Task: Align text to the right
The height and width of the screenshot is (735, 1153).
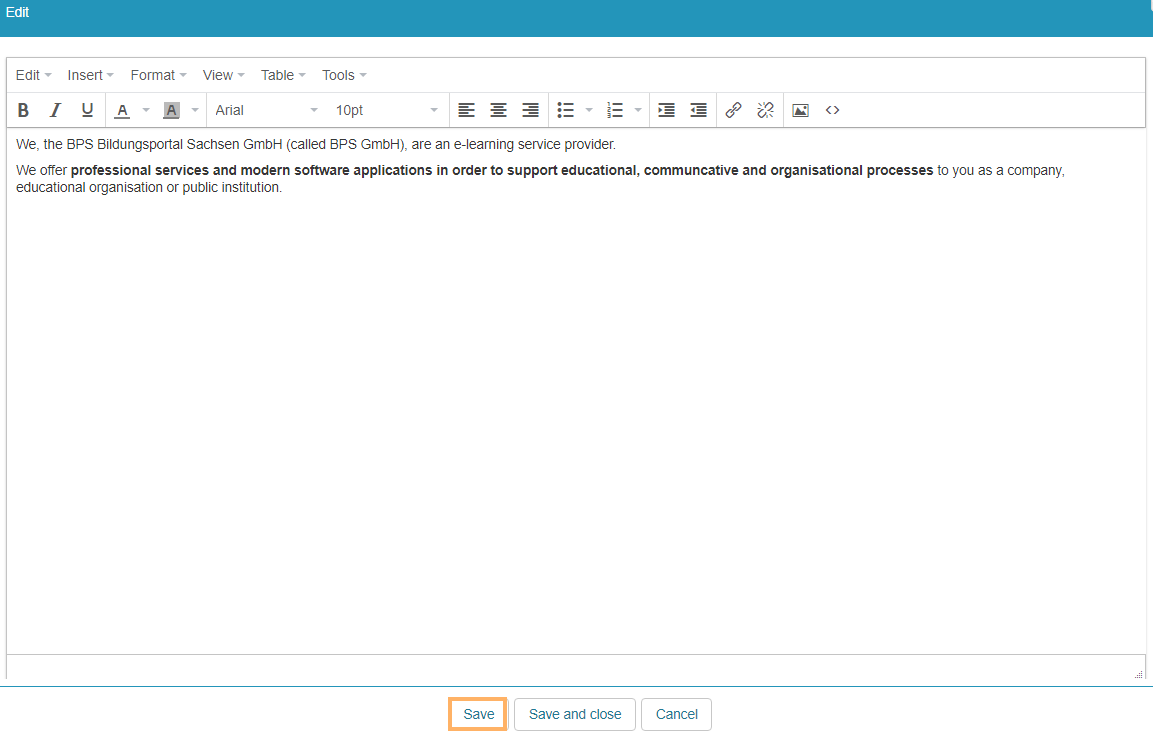Action: coord(530,110)
